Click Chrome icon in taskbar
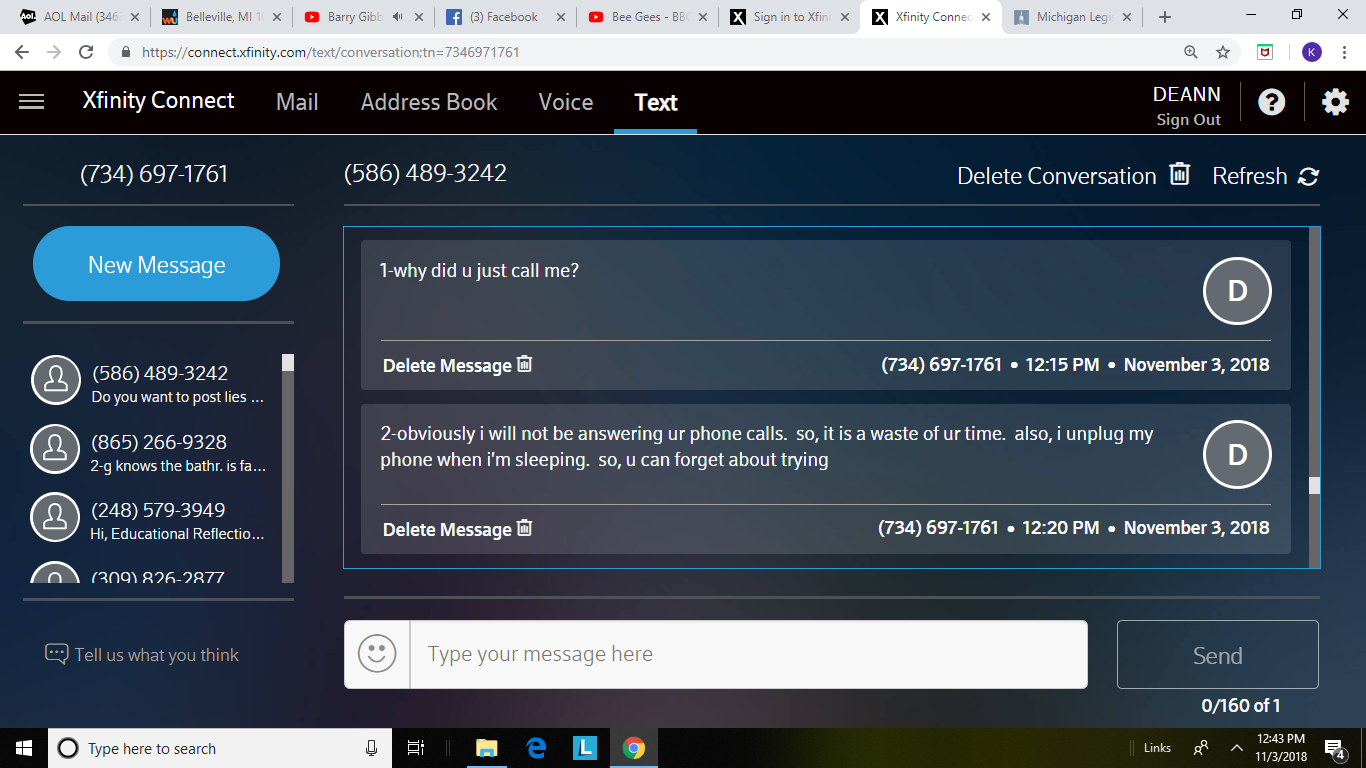This screenshot has width=1366, height=768. pos(633,748)
